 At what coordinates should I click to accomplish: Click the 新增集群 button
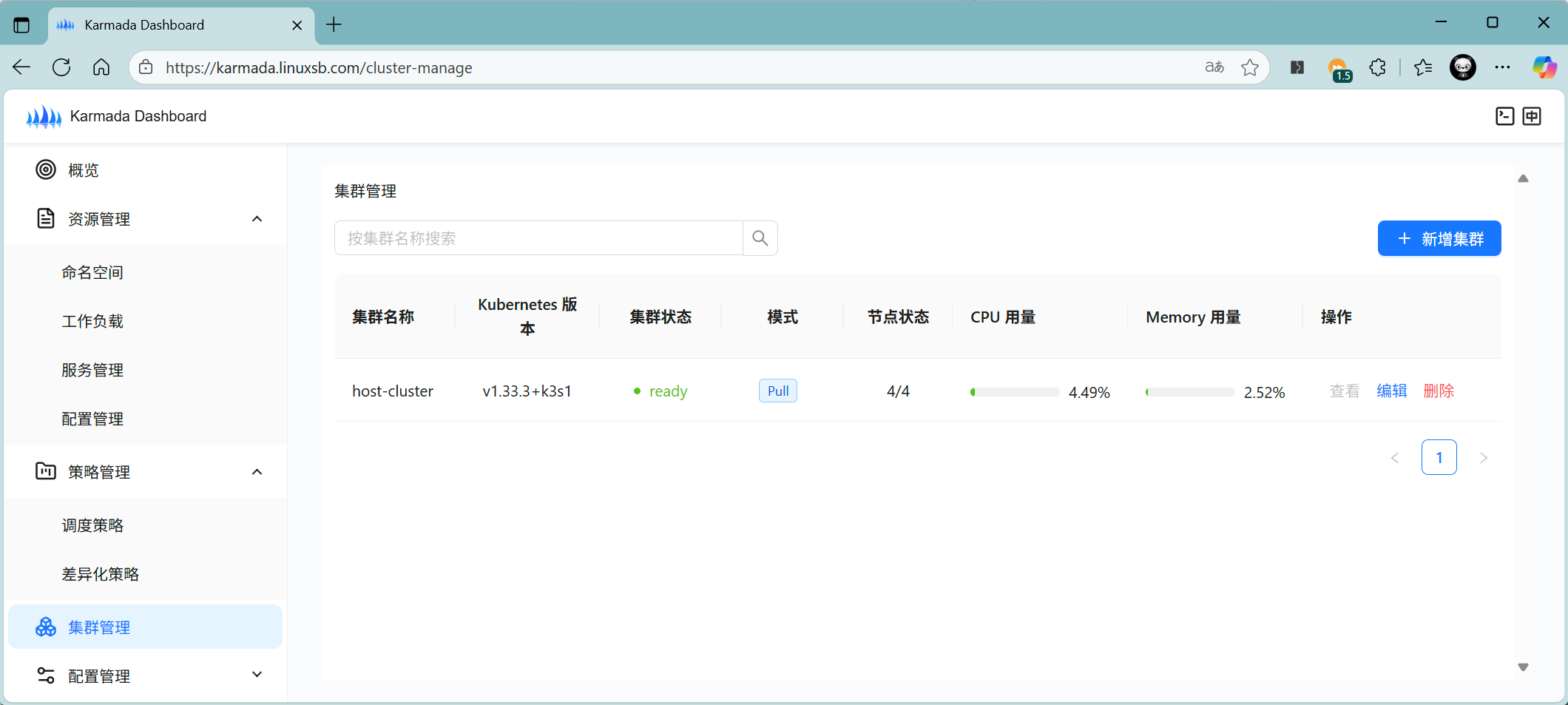(x=1439, y=238)
